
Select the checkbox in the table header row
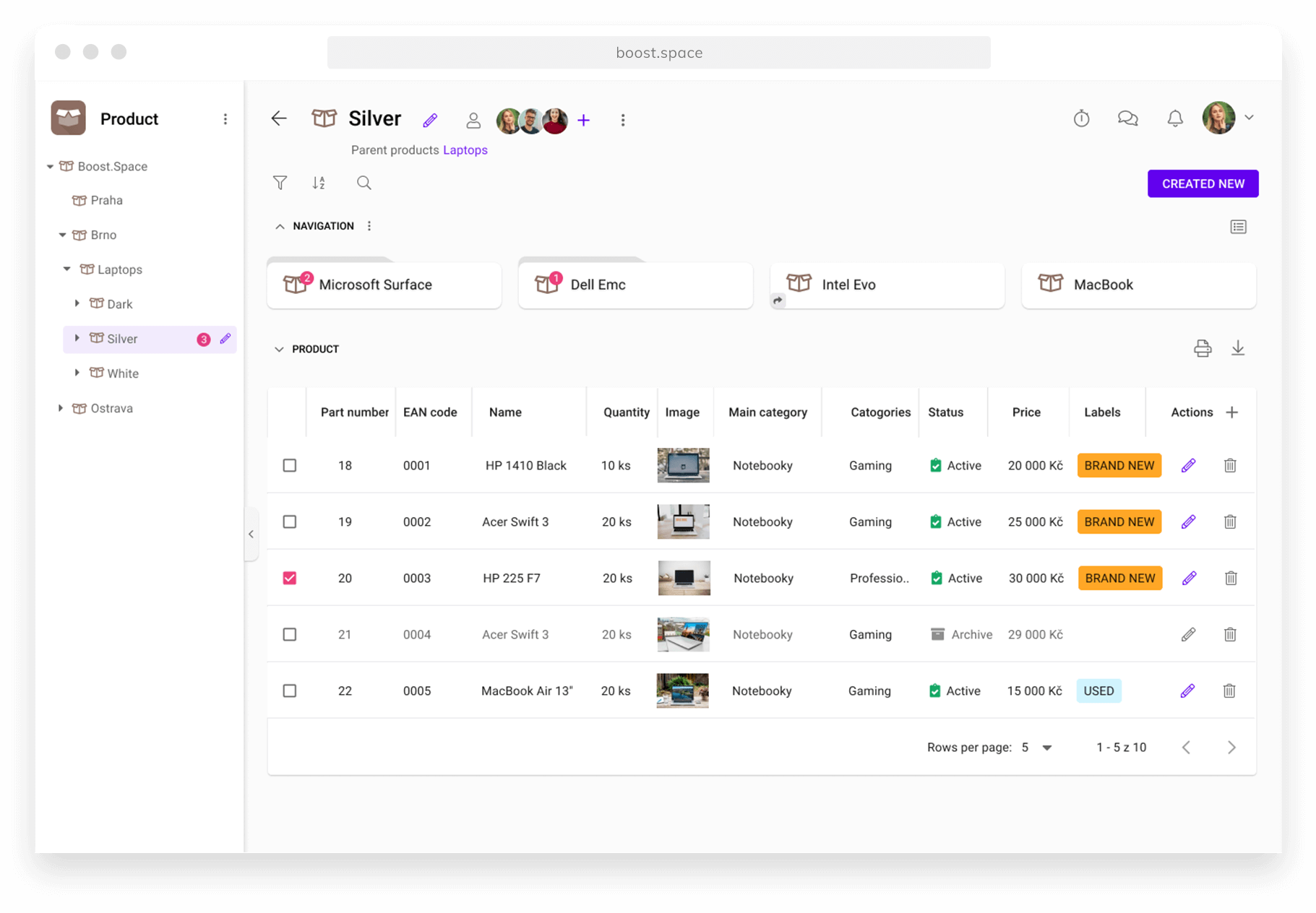(x=289, y=412)
